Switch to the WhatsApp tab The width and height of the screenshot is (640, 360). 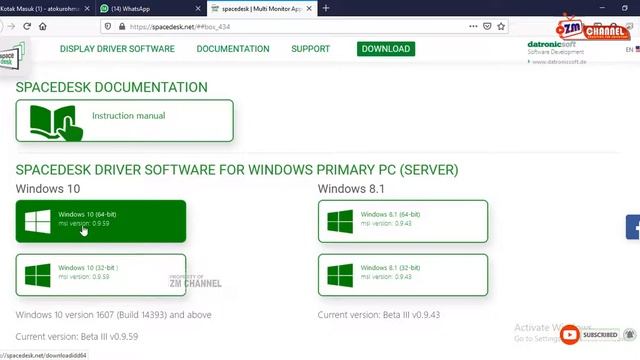pyautogui.click(x=150, y=8)
